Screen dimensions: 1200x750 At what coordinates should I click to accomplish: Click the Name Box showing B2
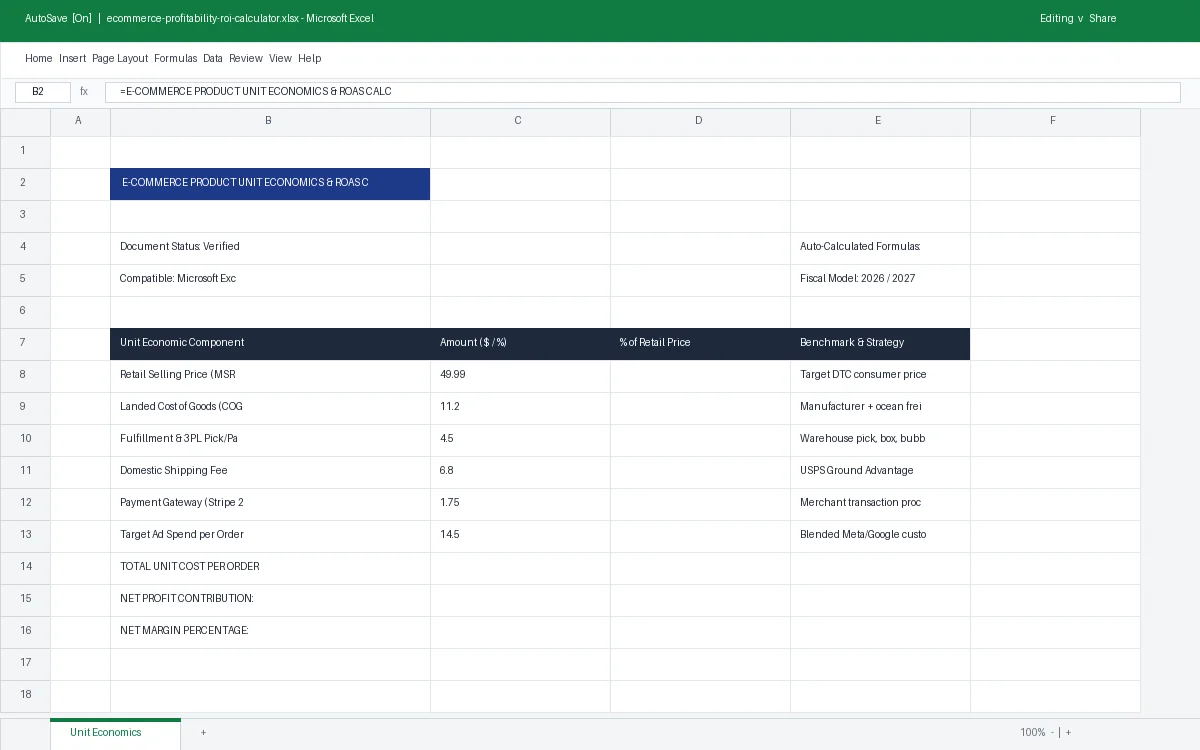(43, 92)
